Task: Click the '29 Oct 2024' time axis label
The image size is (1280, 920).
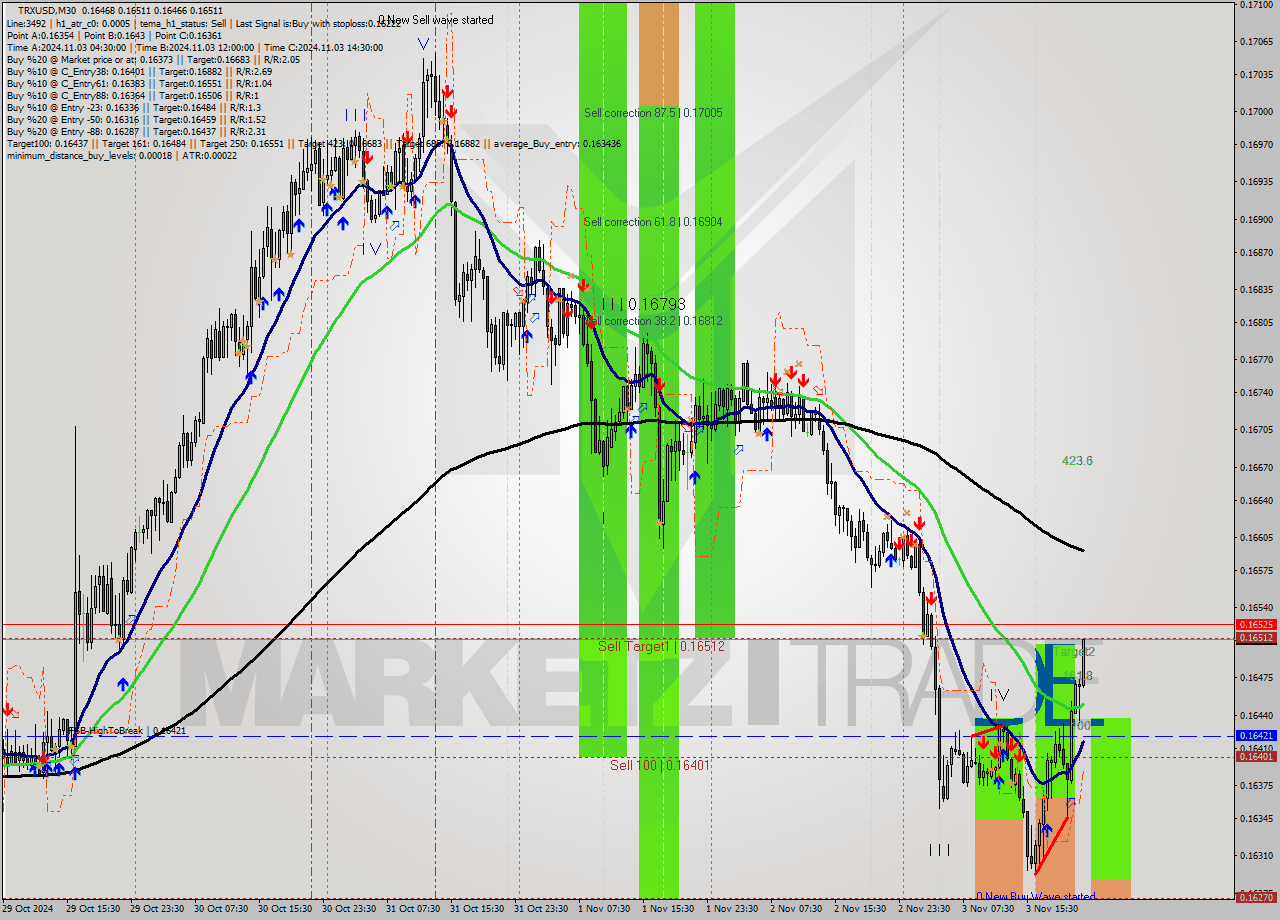Action: (29, 909)
